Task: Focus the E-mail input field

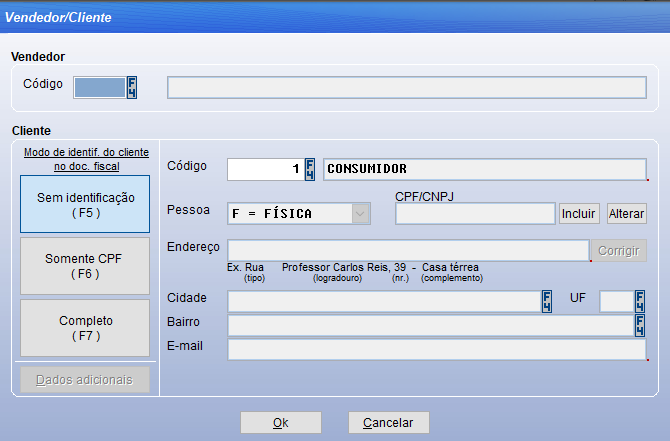Action: click(436, 349)
